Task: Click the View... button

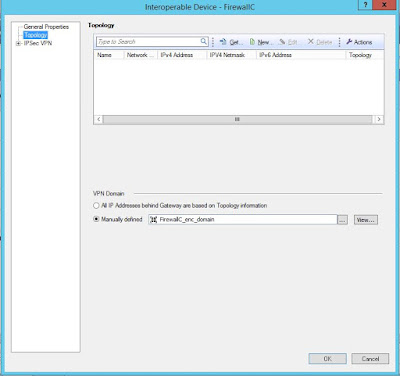Action: pyautogui.click(x=366, y=220)
